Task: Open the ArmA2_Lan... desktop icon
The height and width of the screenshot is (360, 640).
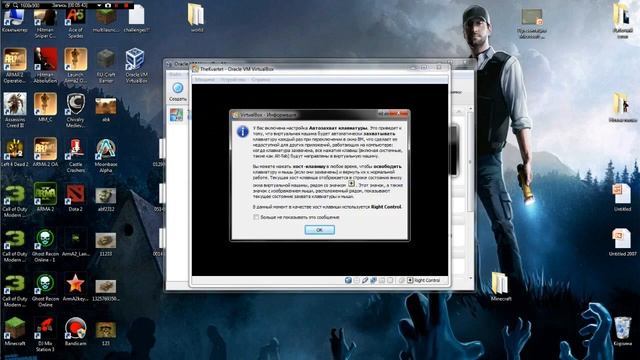Action: 76,243
